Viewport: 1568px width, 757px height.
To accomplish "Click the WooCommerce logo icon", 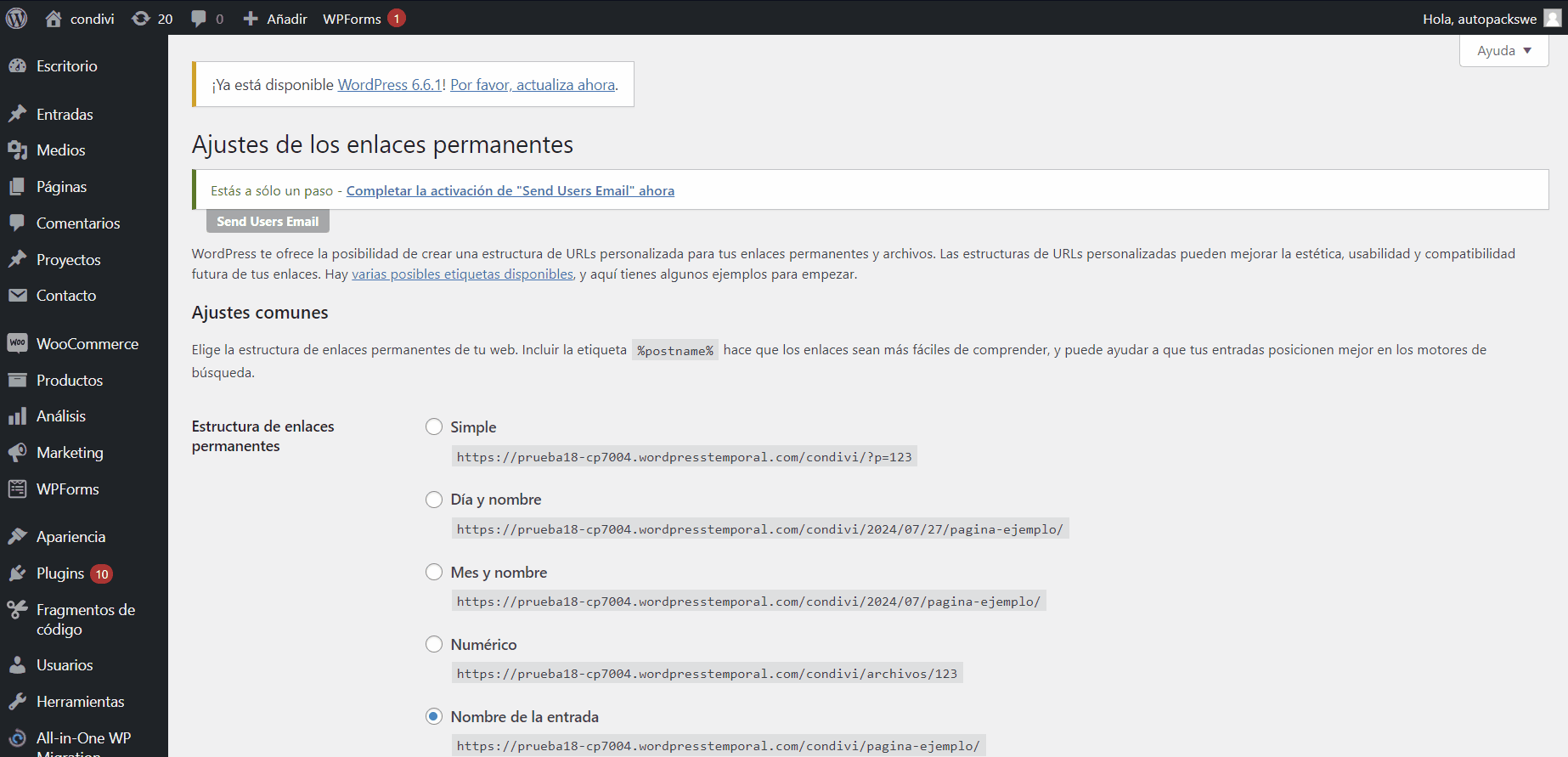I will 17,343.
